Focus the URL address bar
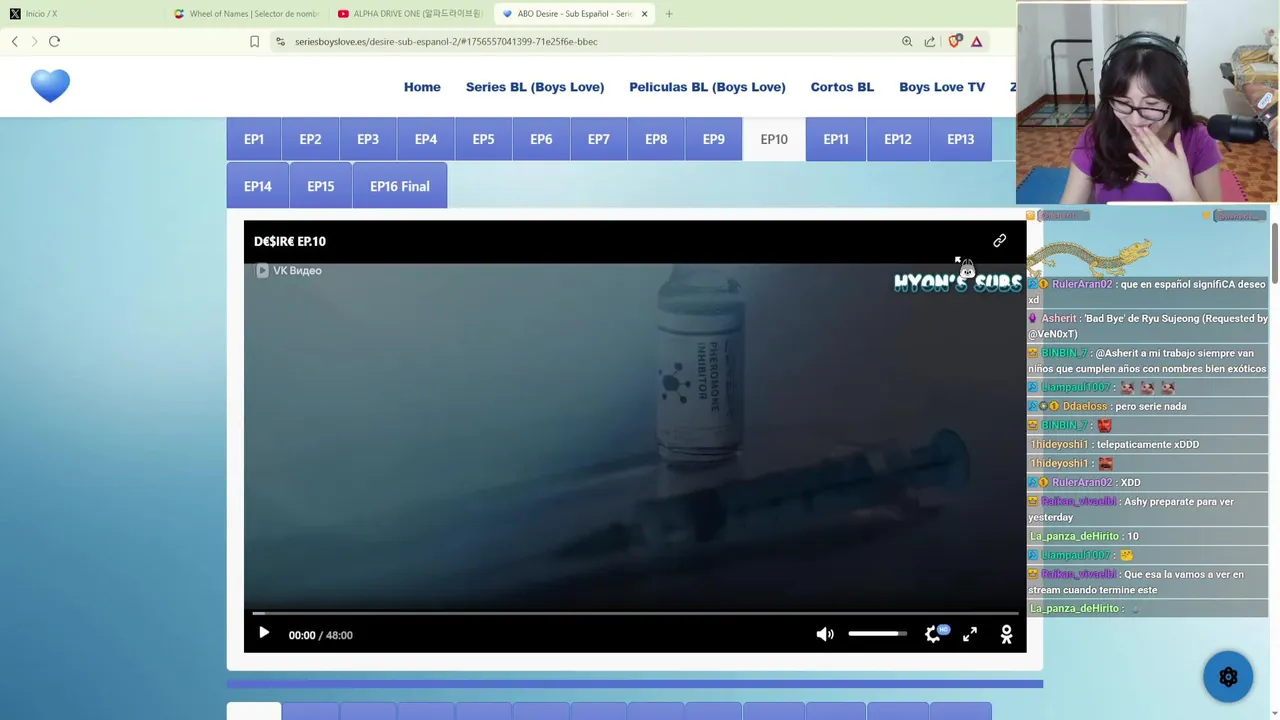Screen dimensions: 1280x720 tap(590, 41)
